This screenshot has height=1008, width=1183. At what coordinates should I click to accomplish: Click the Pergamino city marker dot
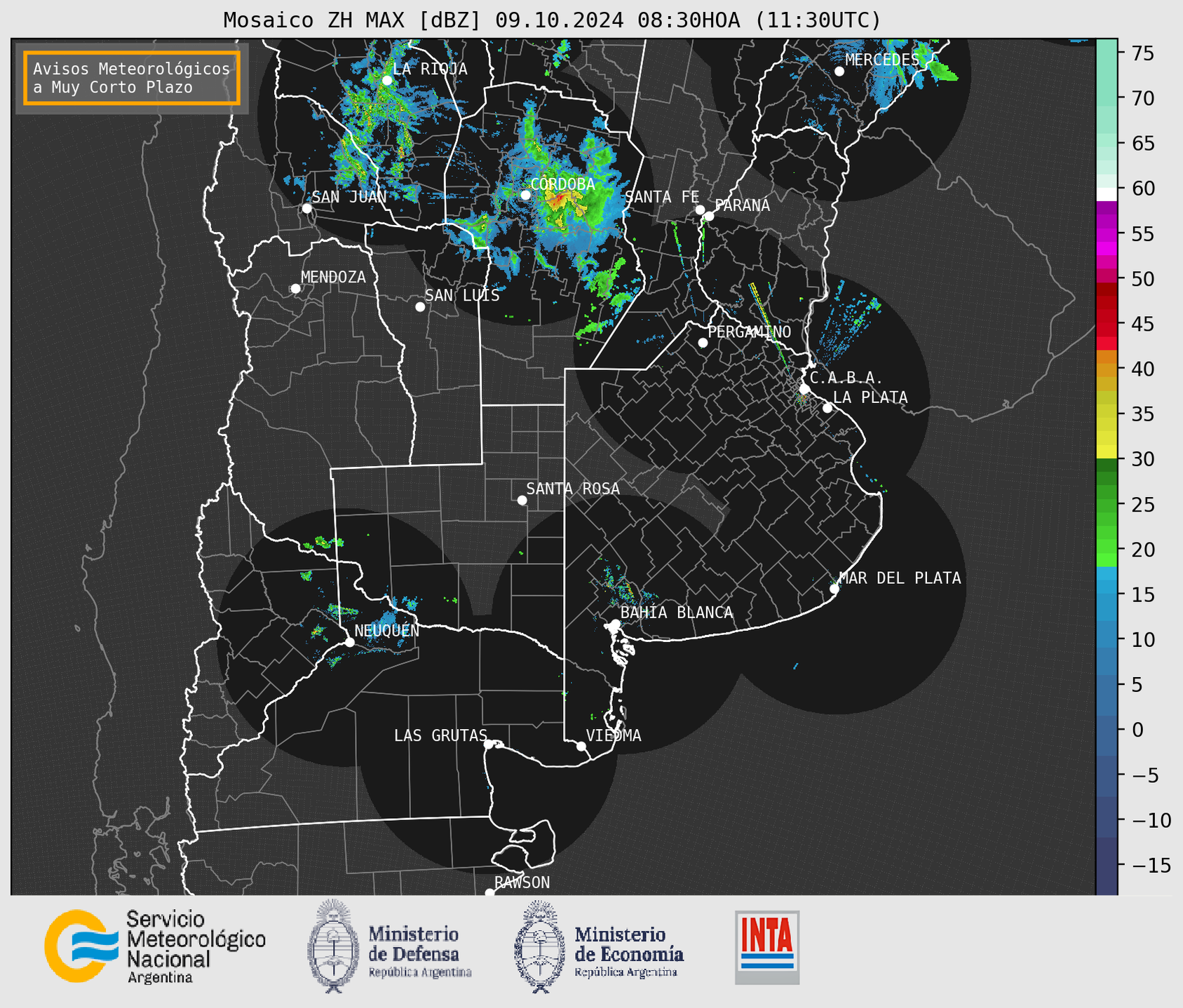point(703,343)
